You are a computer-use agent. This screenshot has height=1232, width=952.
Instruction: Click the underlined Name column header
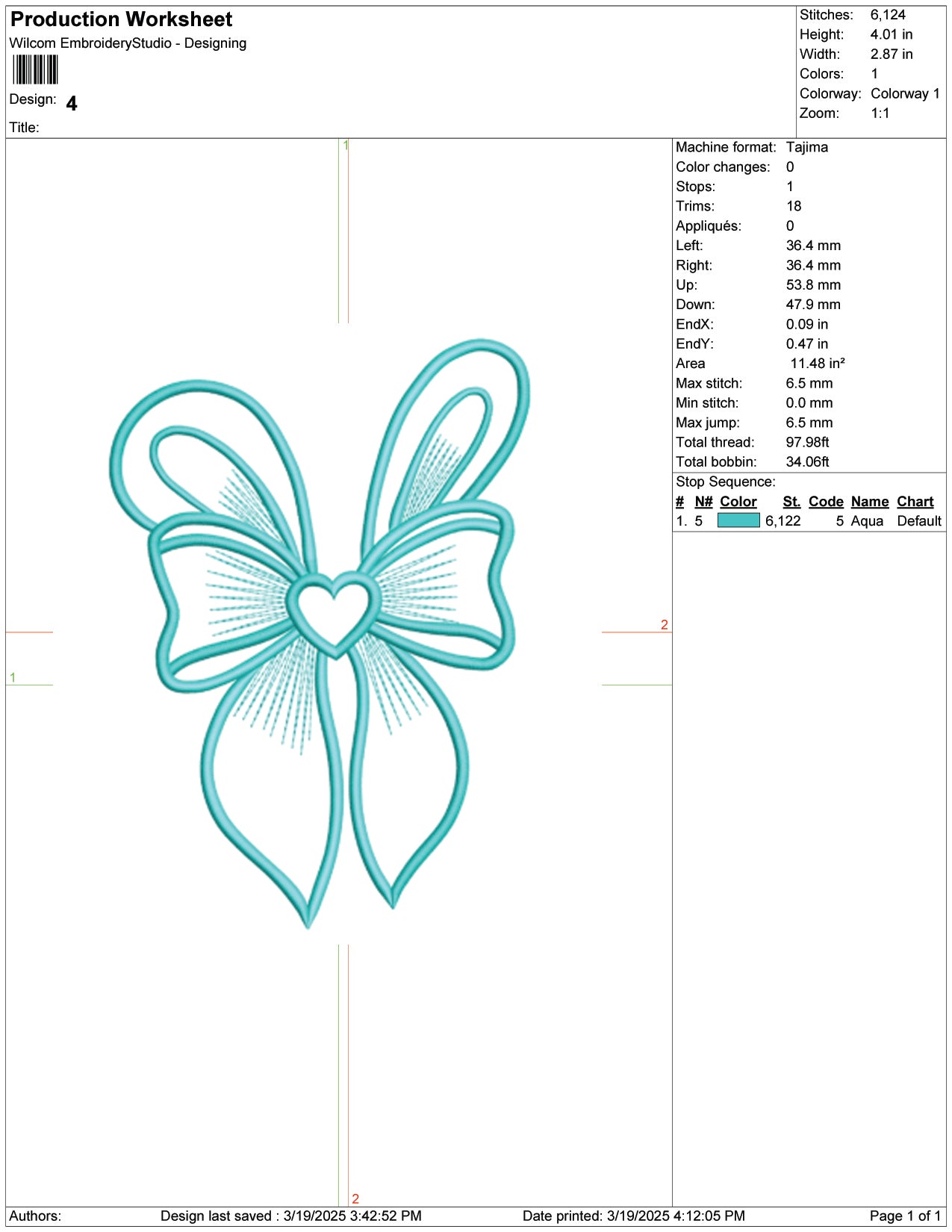(x=869, y=502)
